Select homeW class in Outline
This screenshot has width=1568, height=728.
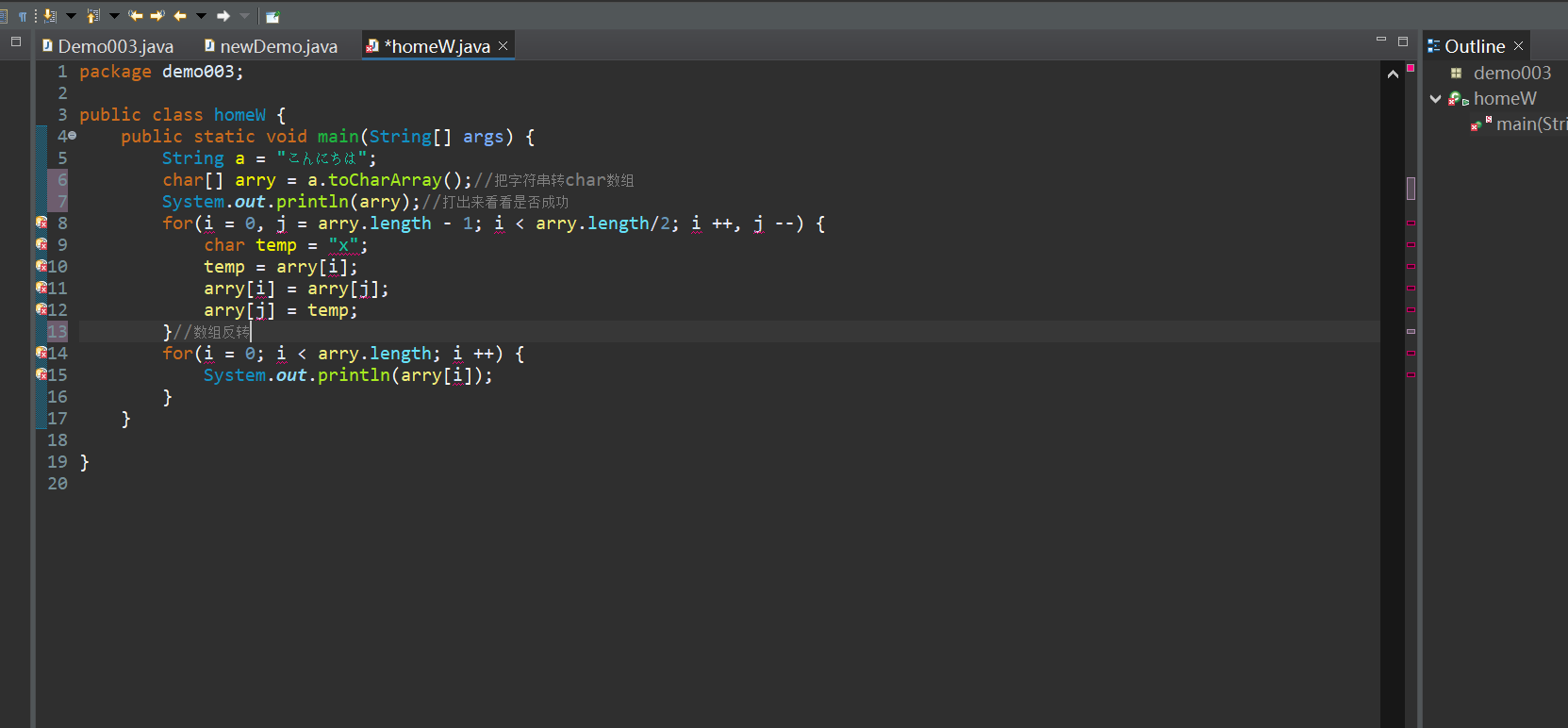(x=1505, y=98)
